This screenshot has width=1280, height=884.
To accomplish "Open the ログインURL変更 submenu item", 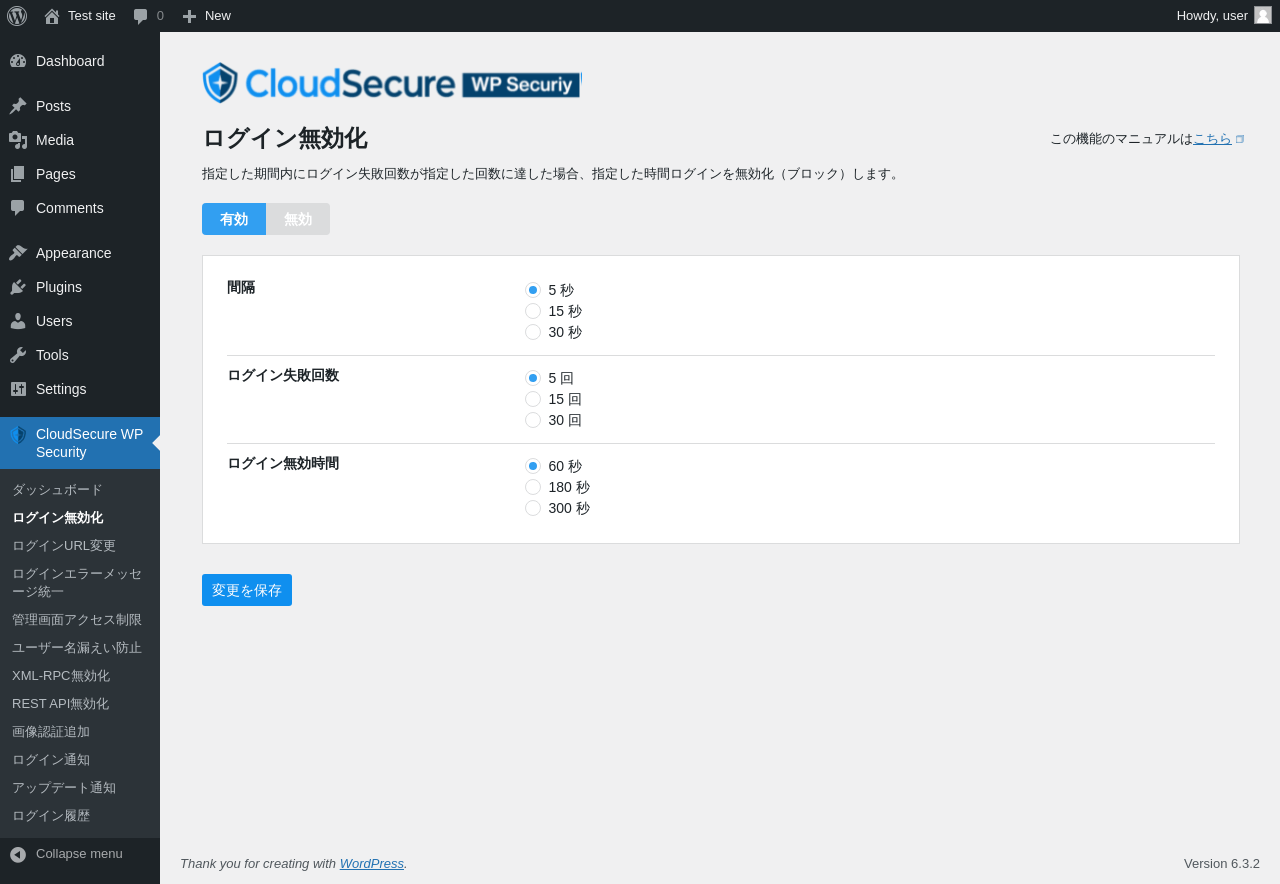I will pos(64,546).
